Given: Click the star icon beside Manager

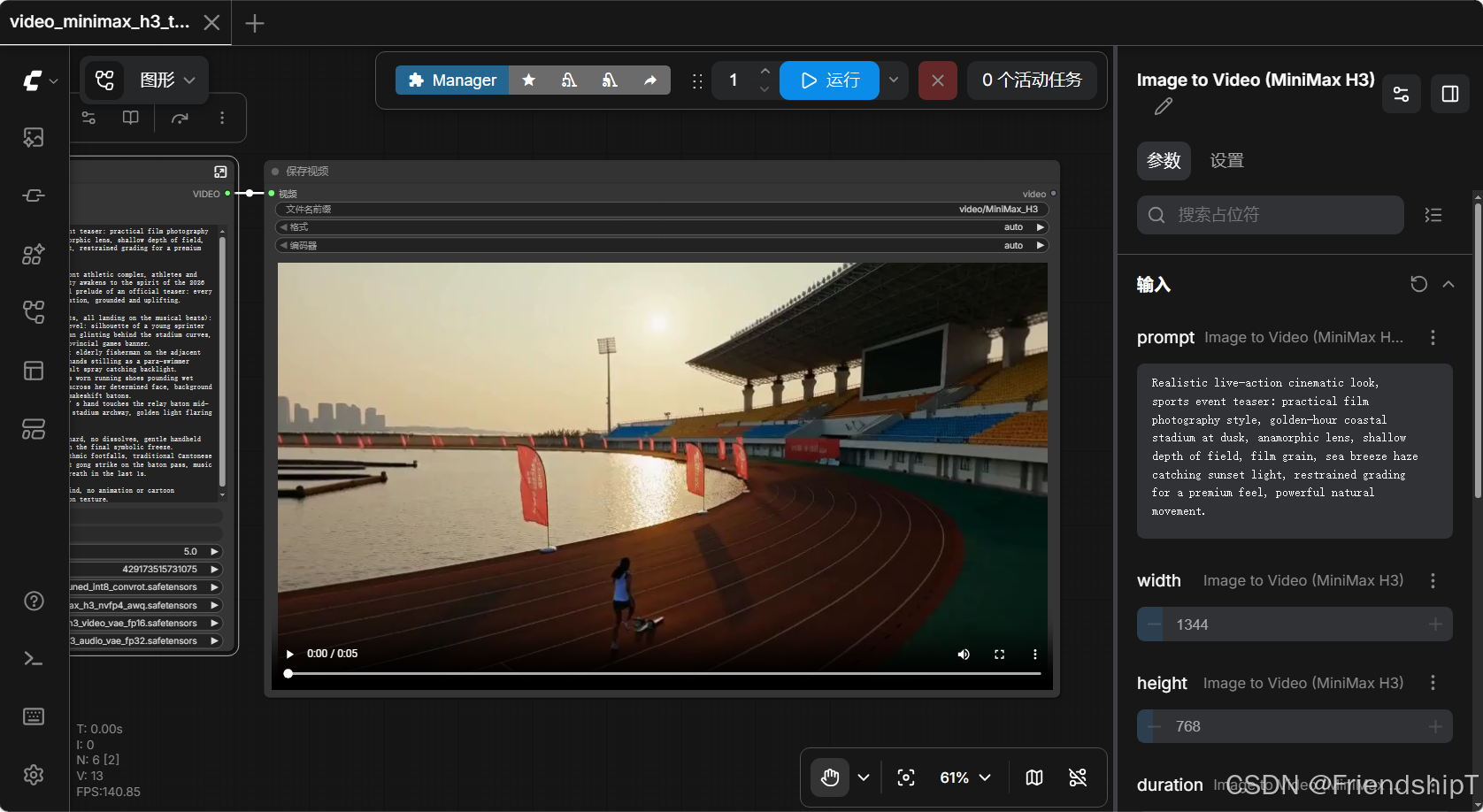Looking at the screenshot, I should (x=529, y=80).
